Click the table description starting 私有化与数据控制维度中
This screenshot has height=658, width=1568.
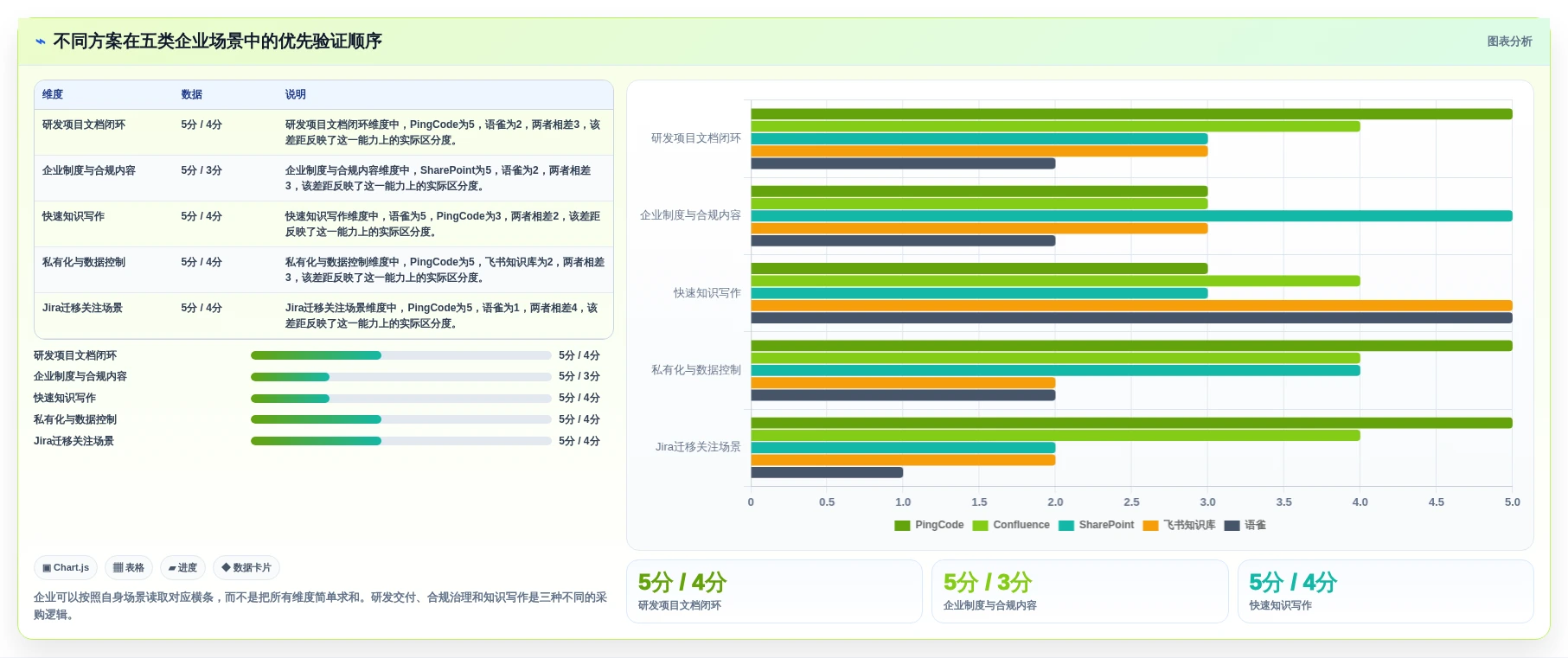click(x=445, y=270)
